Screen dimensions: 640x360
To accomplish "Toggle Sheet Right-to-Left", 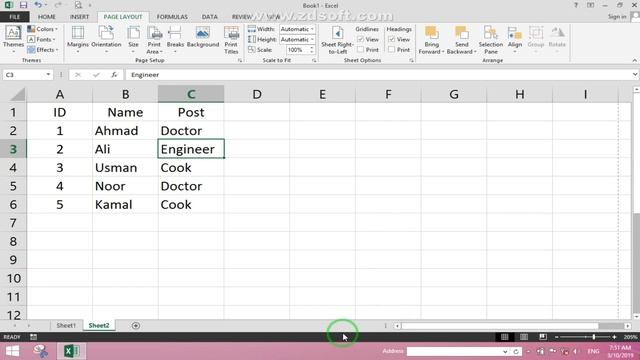I will coord(337,39).
